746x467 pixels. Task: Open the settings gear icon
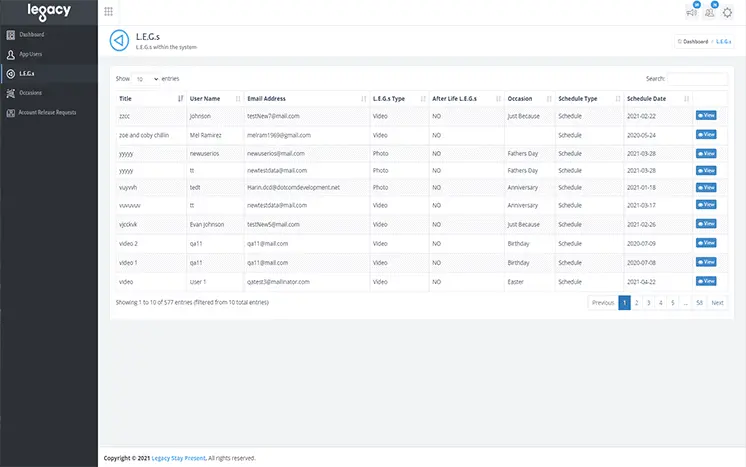(728, 13)
